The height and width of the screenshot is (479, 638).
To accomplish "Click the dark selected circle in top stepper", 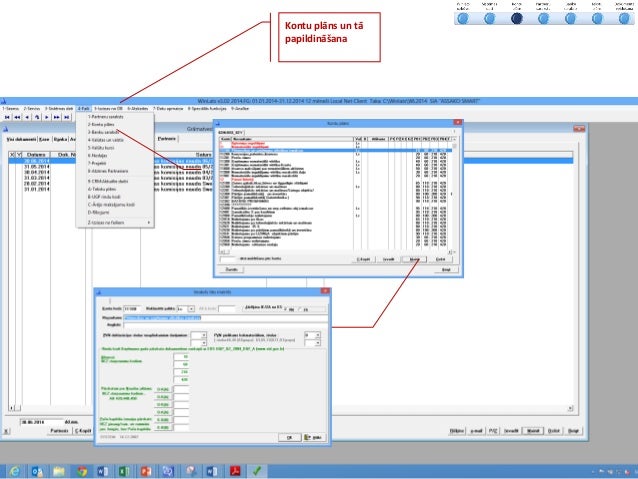I will coord(516,18).
